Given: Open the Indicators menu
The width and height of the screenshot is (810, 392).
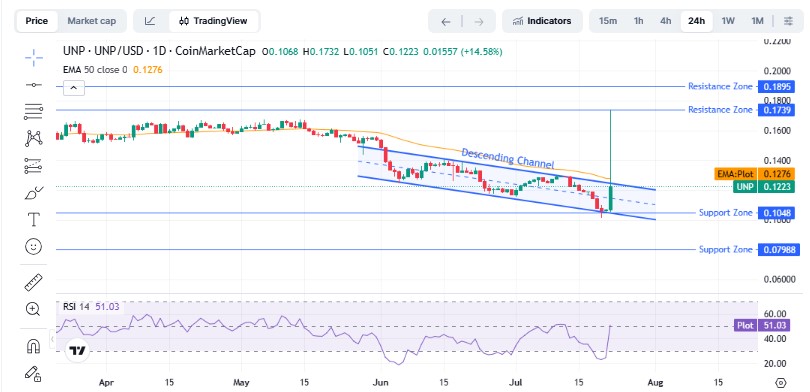Looking at the screenshot, I should pos(542,21).
